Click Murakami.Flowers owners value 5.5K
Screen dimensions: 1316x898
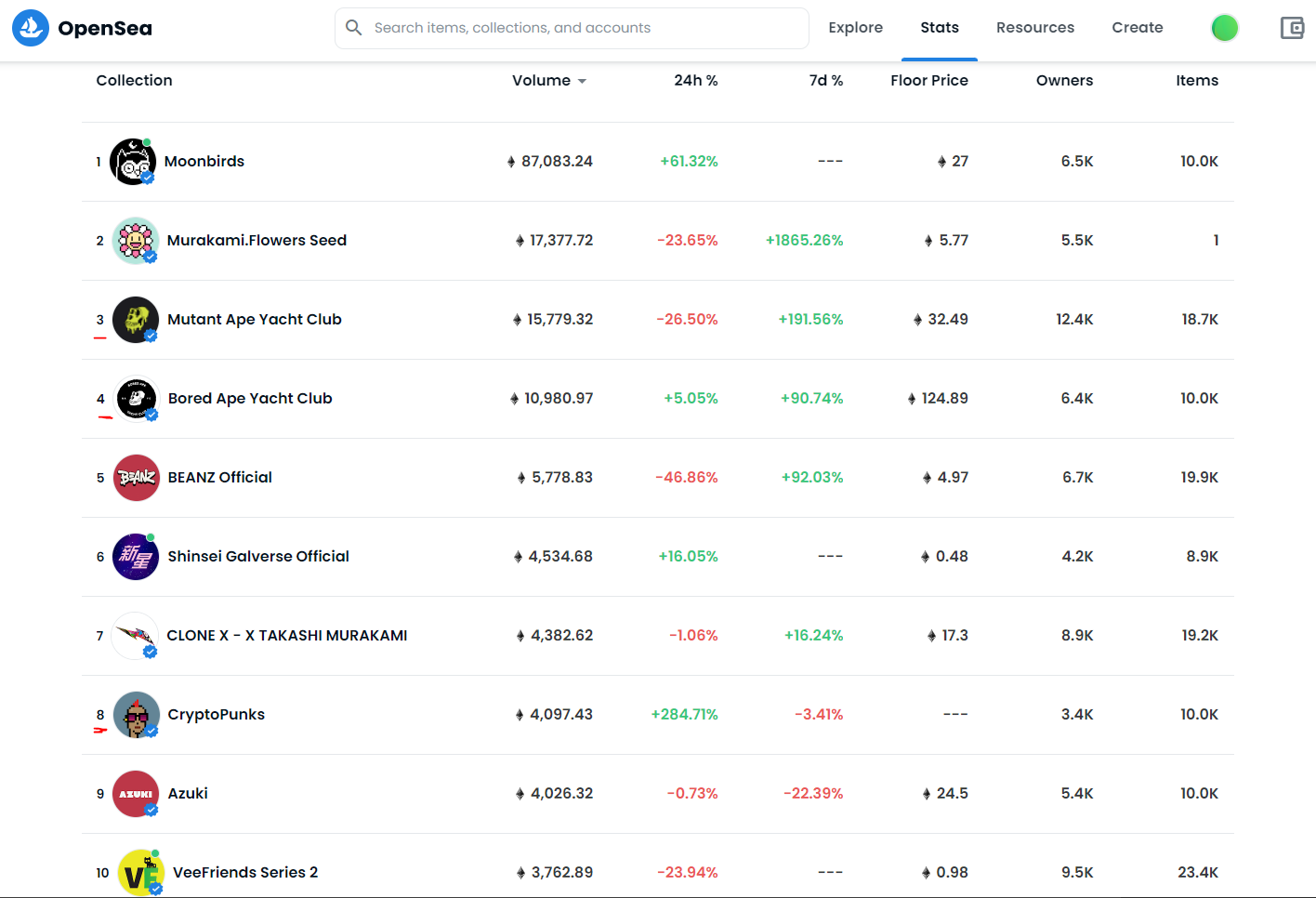pos(1077,241)
